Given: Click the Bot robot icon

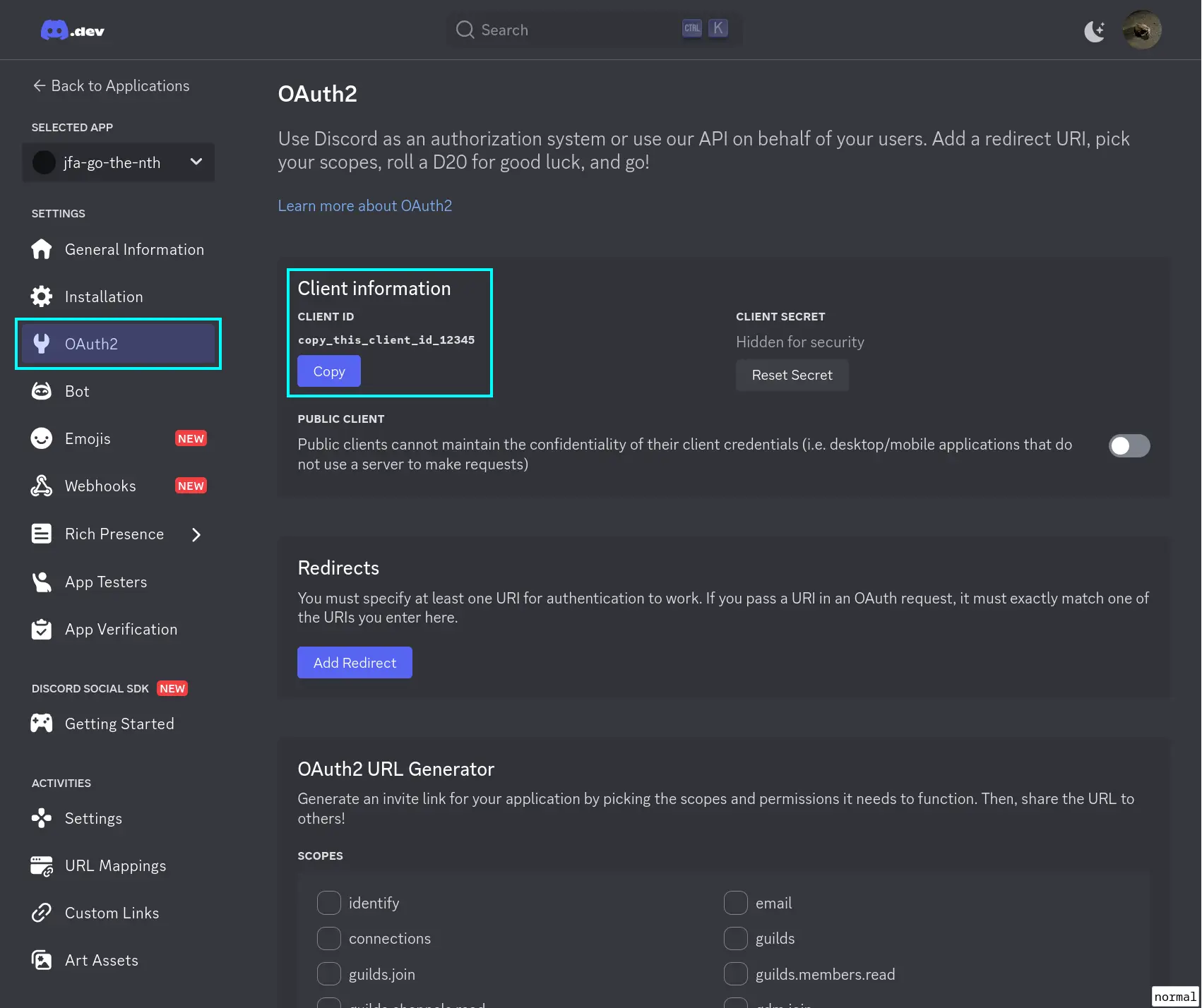Looking at the screenshot, I should coord(42,391).
